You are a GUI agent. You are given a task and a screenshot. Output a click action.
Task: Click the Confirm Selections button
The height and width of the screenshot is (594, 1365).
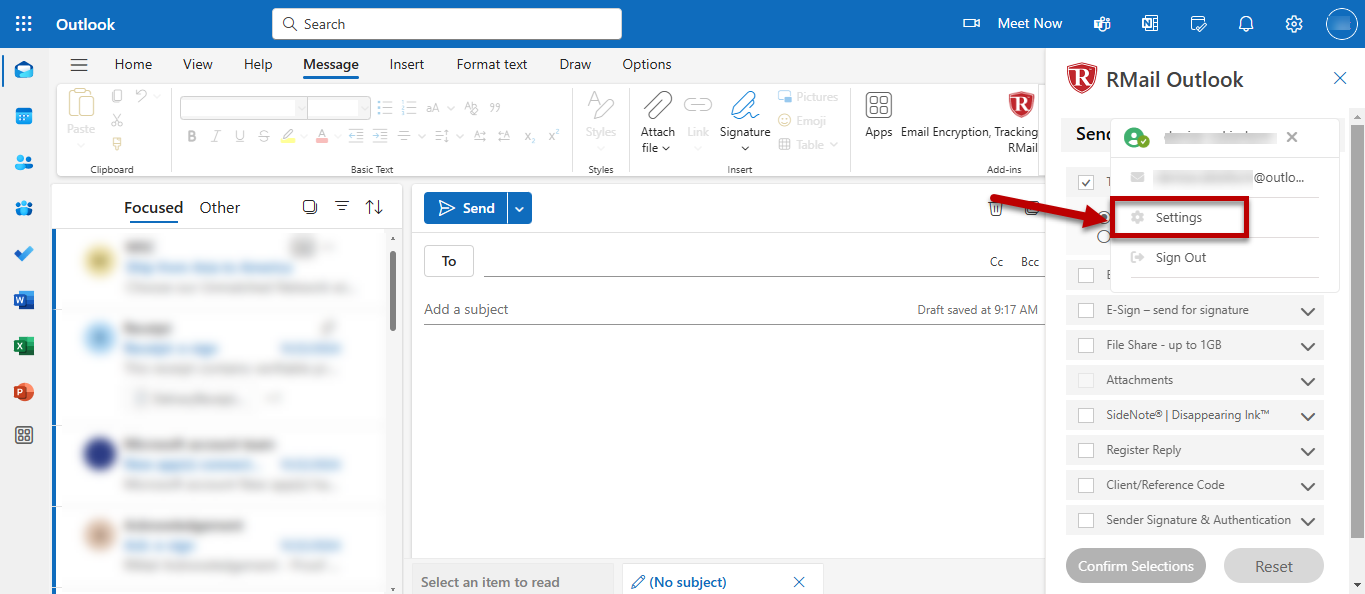(x=1135, y=566)
